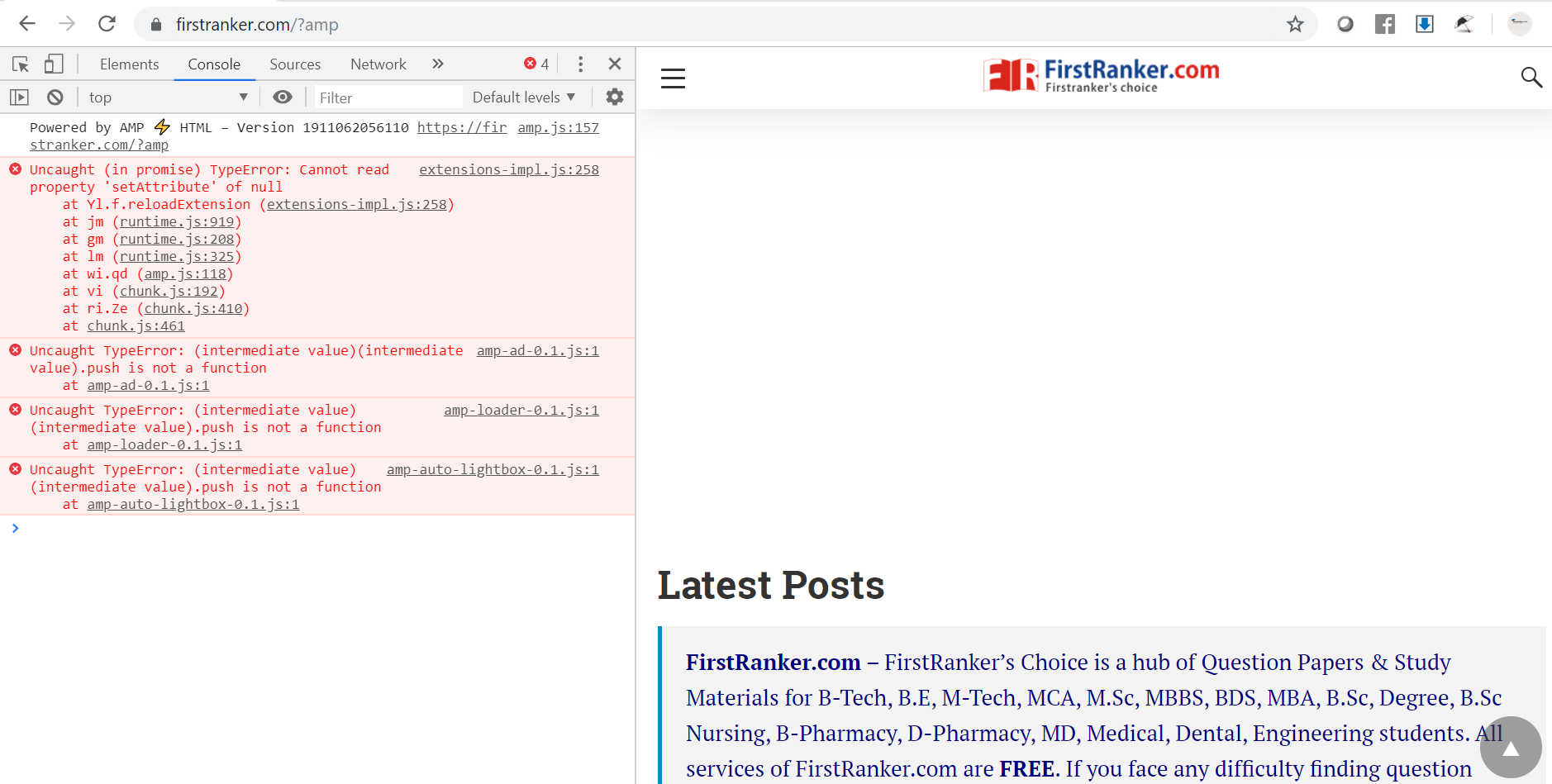Open the amp.js:118 stack link
1552x784 pixels.
(x=185, y=273)
